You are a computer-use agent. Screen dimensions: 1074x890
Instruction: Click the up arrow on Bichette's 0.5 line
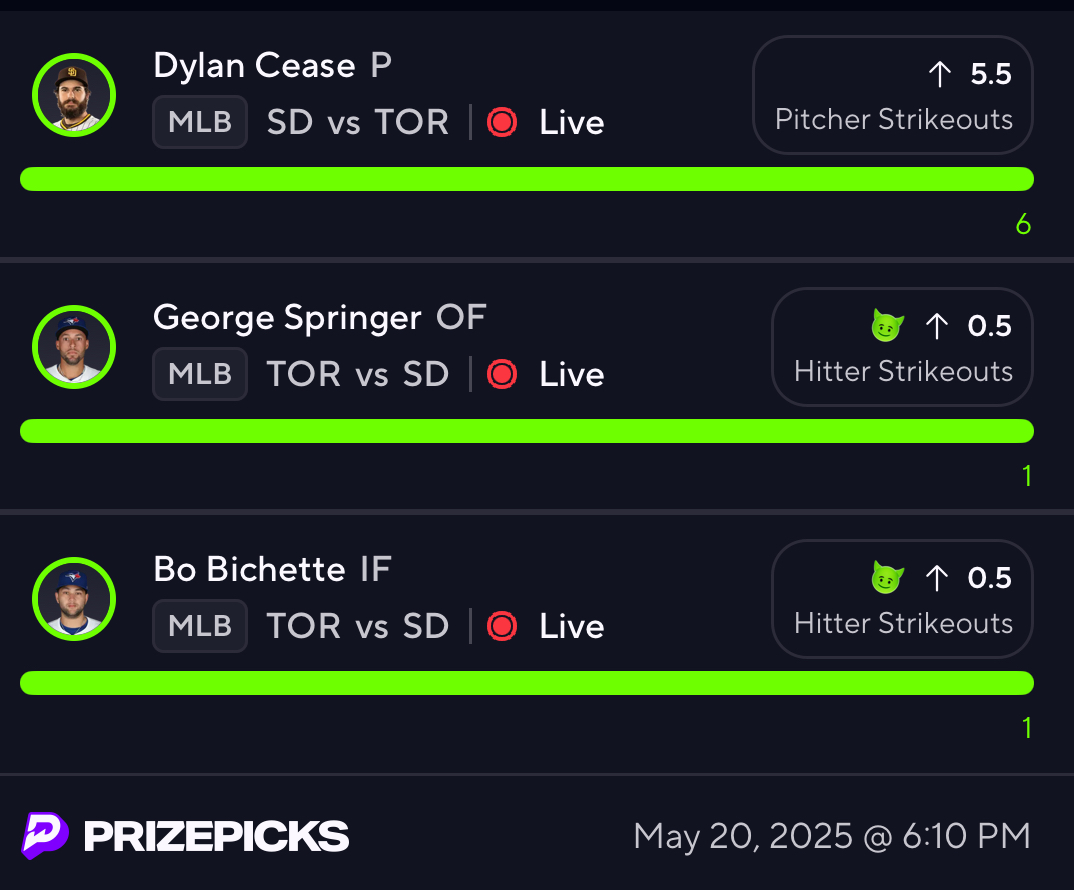click(x=936, y=578)
